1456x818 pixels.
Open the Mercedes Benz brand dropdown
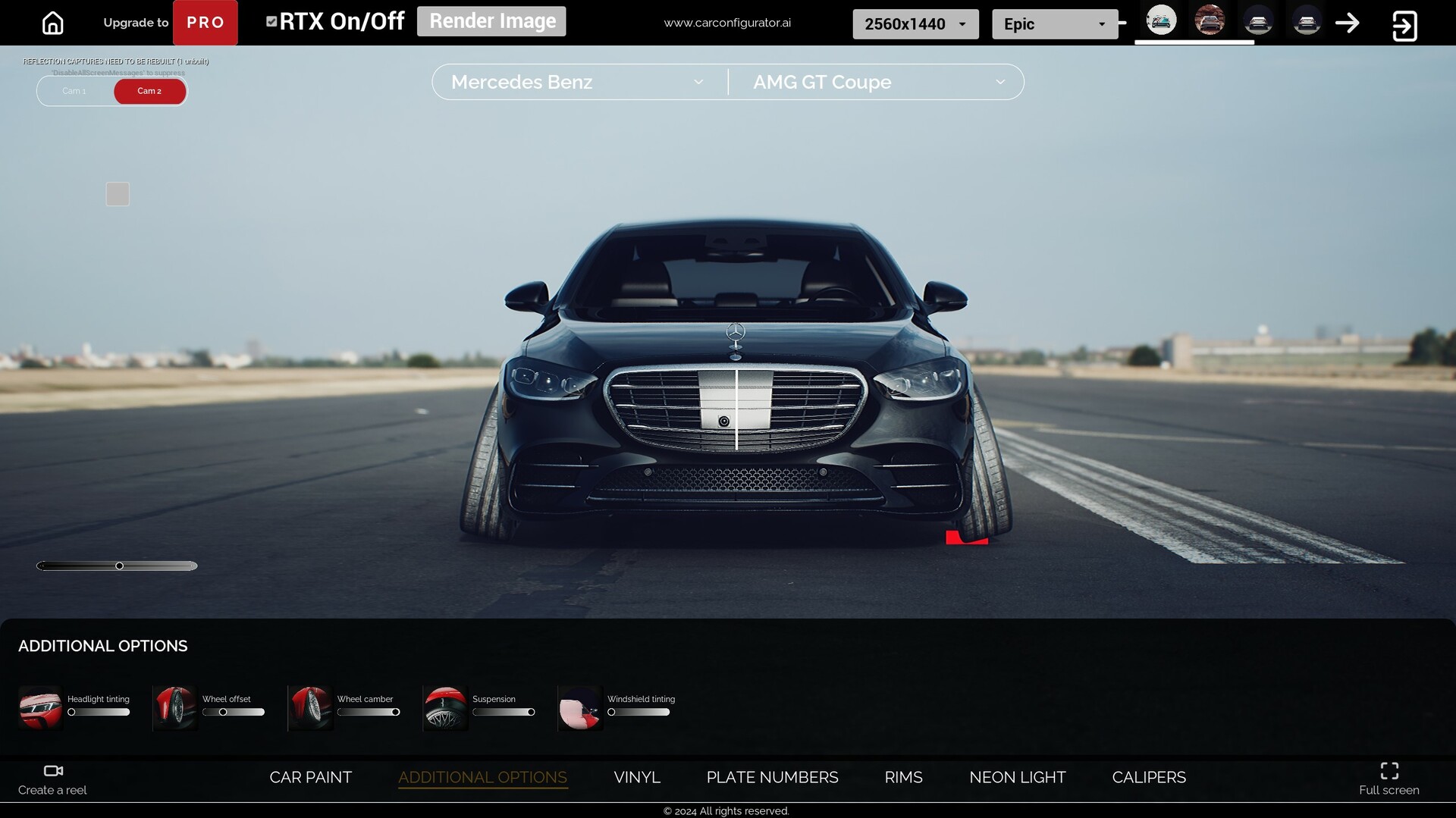click(579, 82)
